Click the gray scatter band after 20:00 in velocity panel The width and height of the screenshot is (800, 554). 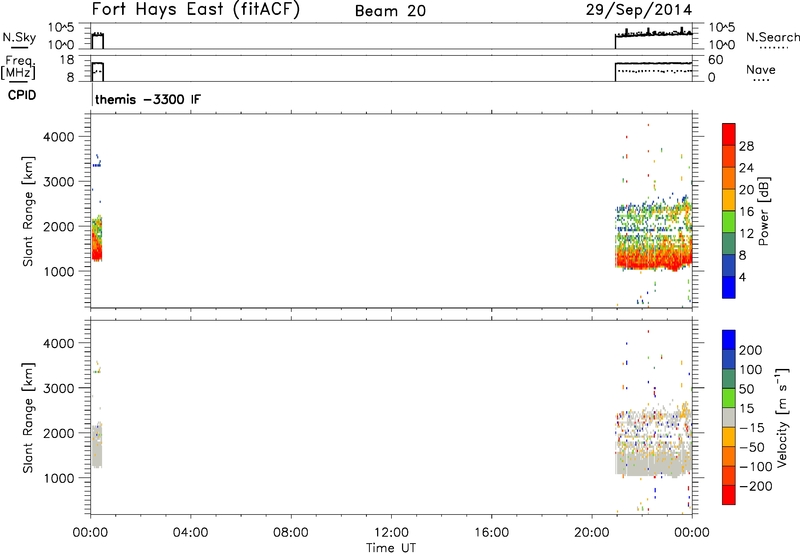click(654, 464)
